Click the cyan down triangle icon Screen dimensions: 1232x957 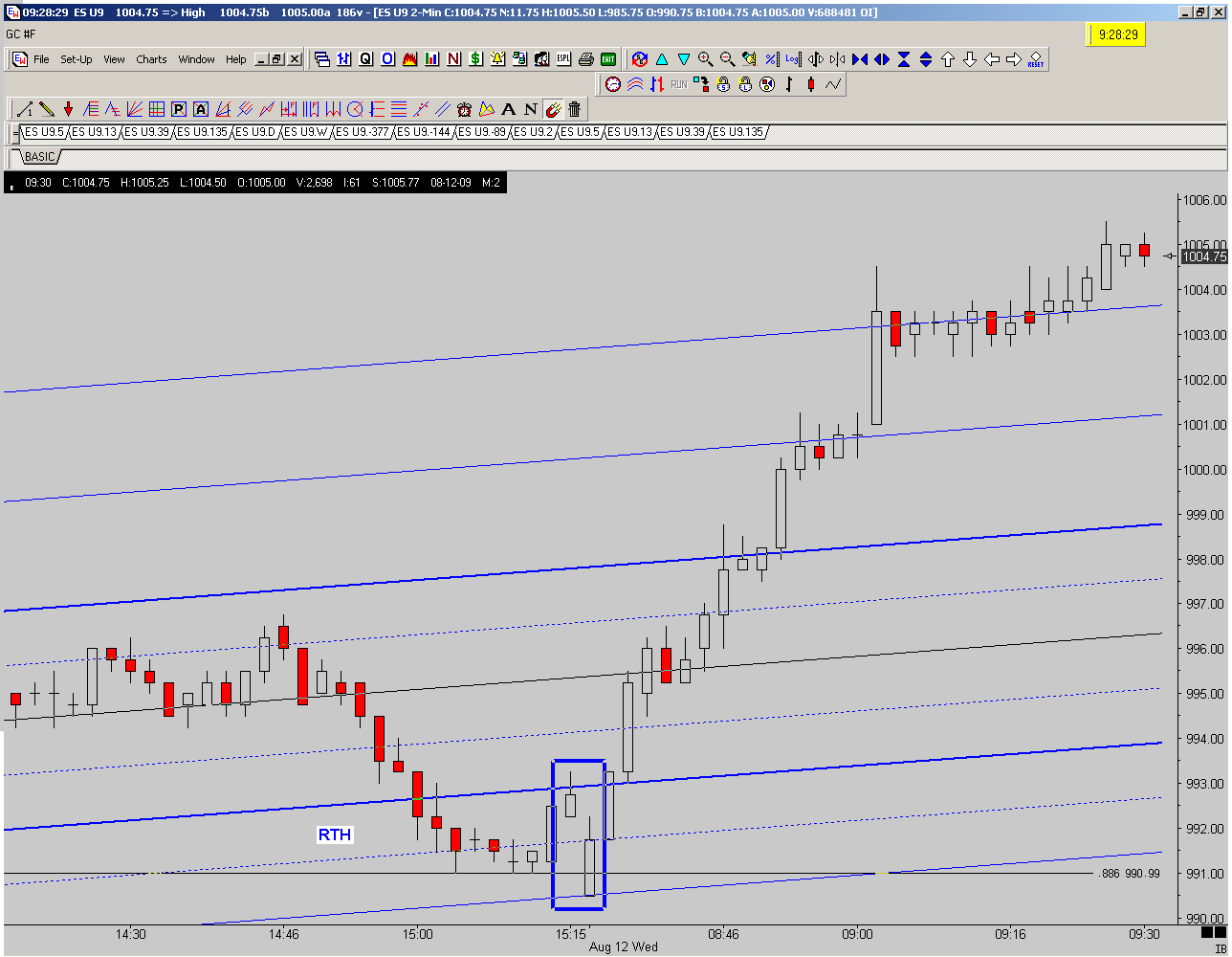point(684,58)
